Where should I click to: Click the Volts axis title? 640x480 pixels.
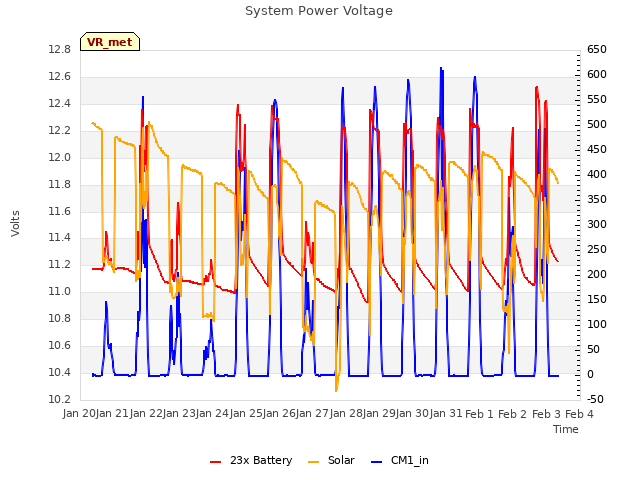(15, 223)
